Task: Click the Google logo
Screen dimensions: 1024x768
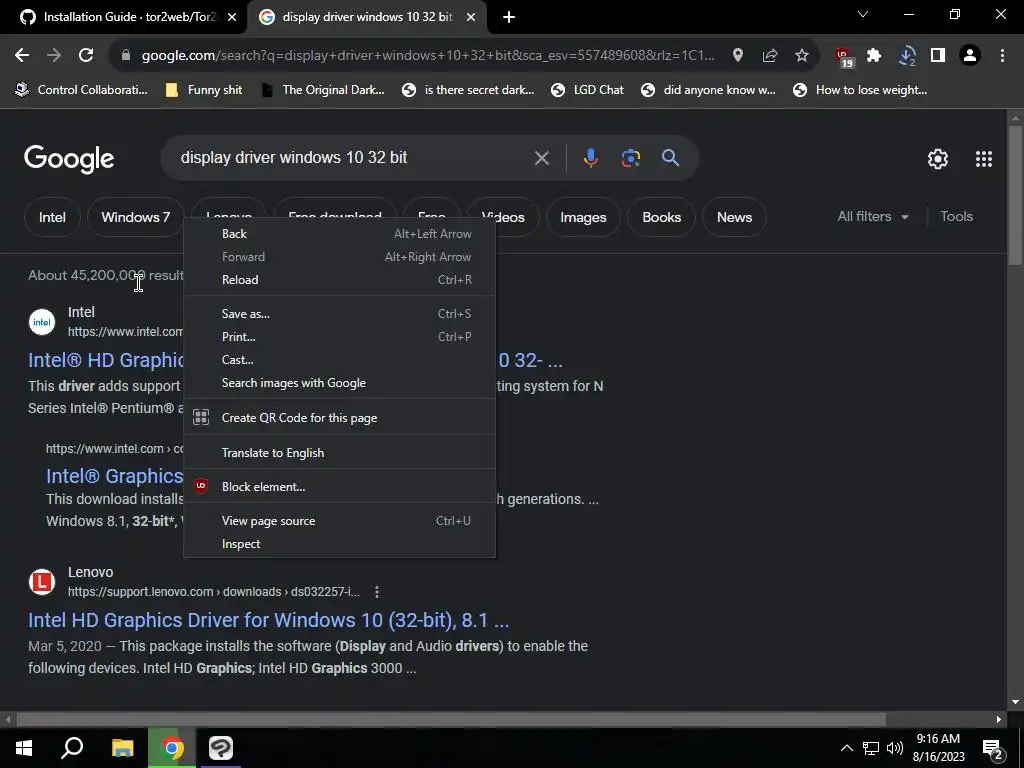Action: (69, 159)
